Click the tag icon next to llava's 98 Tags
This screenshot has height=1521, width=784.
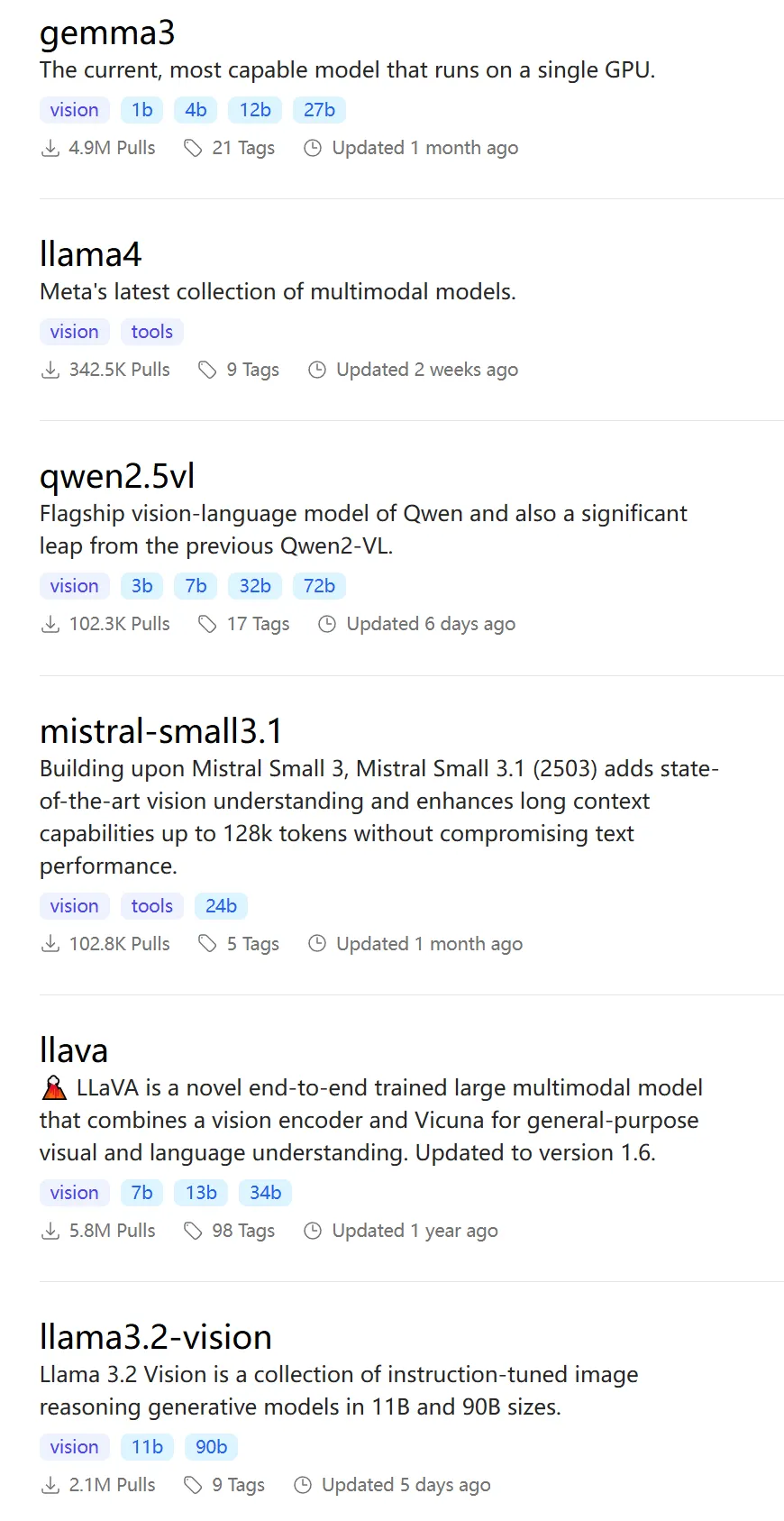[193, 1230]
